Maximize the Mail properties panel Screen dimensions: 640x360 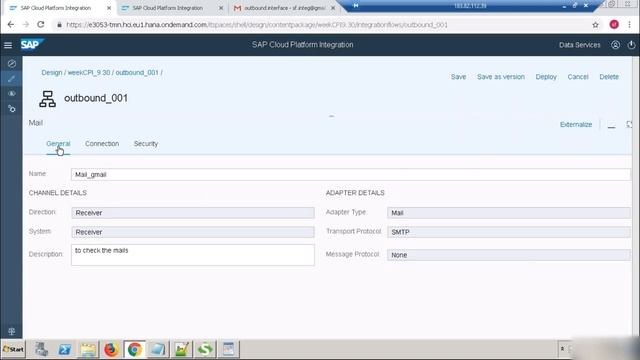[x=629, y=124]
